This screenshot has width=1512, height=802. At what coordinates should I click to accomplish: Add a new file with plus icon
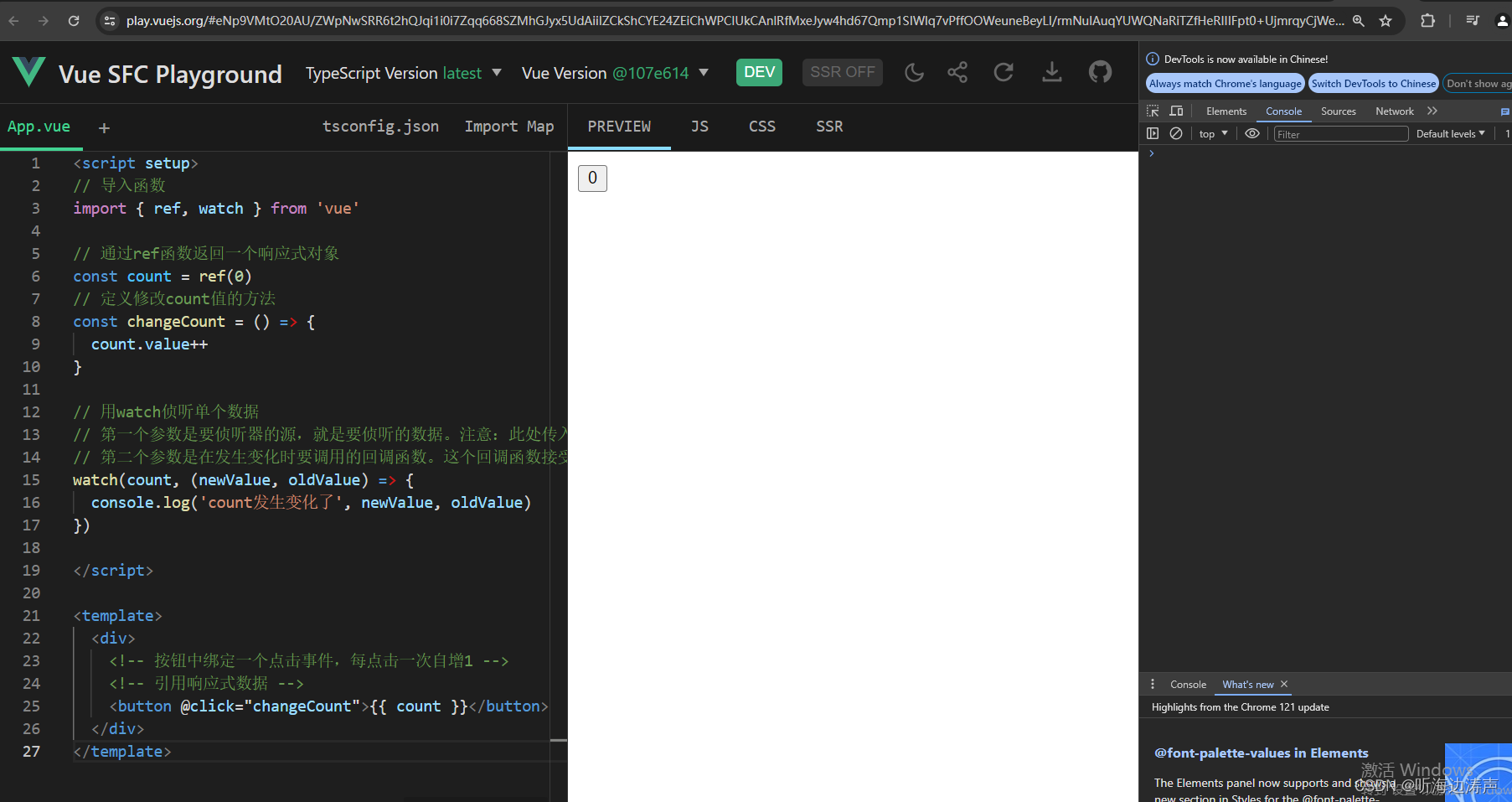(104, 127)
